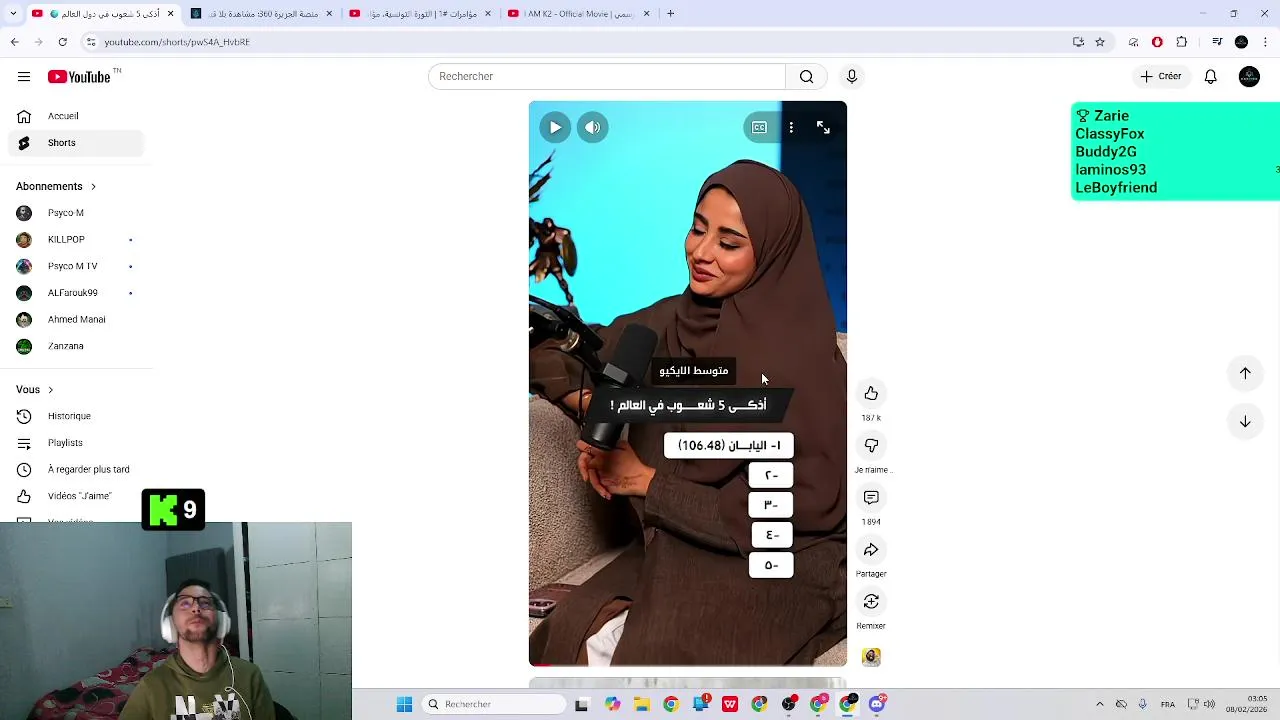
Task: Open the Short's three-dot options menu
Action: [x=791, y=127]
